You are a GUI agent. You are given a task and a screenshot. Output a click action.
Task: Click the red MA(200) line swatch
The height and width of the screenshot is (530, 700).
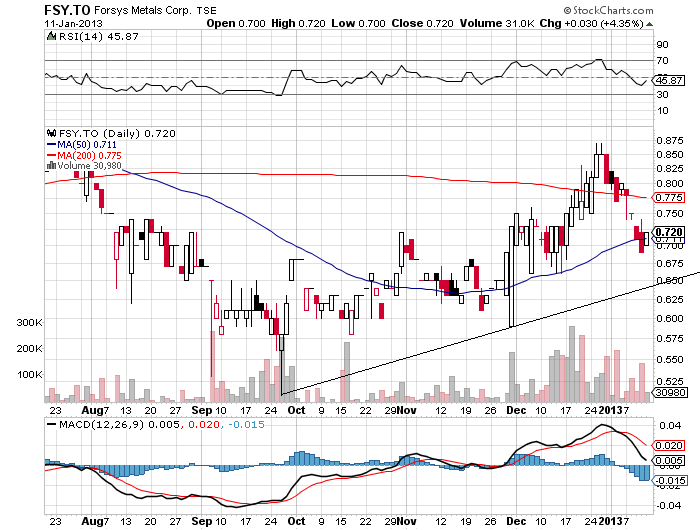pyautogui.click(x=51, y=155)
